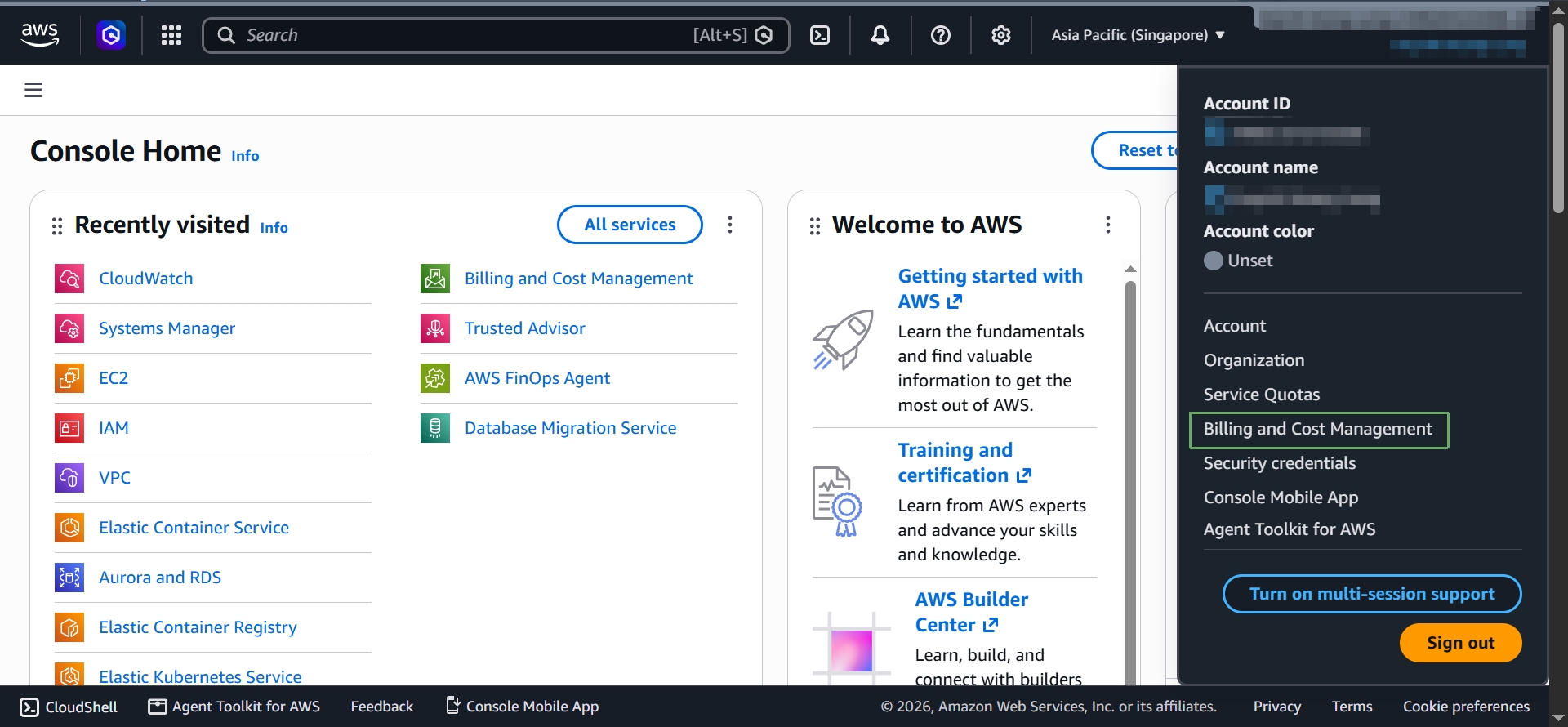
Task: Click the IAM service icon
Action: [69, 428]
